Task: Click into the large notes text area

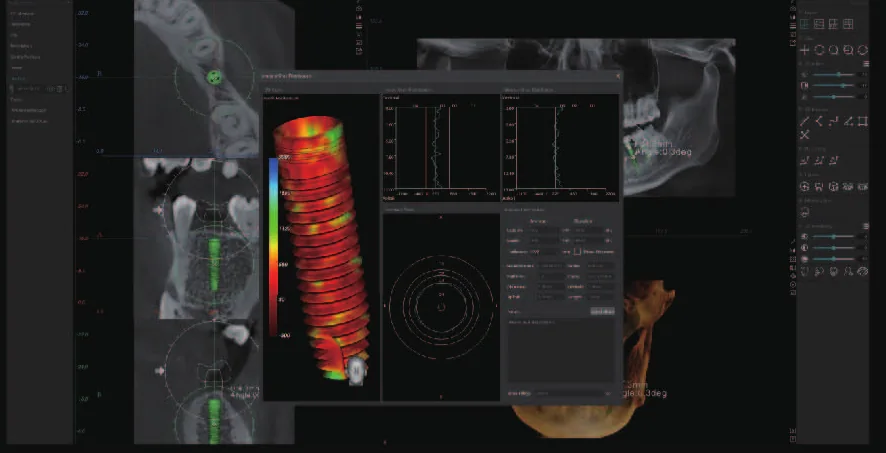Action: [x=561, y=350]
